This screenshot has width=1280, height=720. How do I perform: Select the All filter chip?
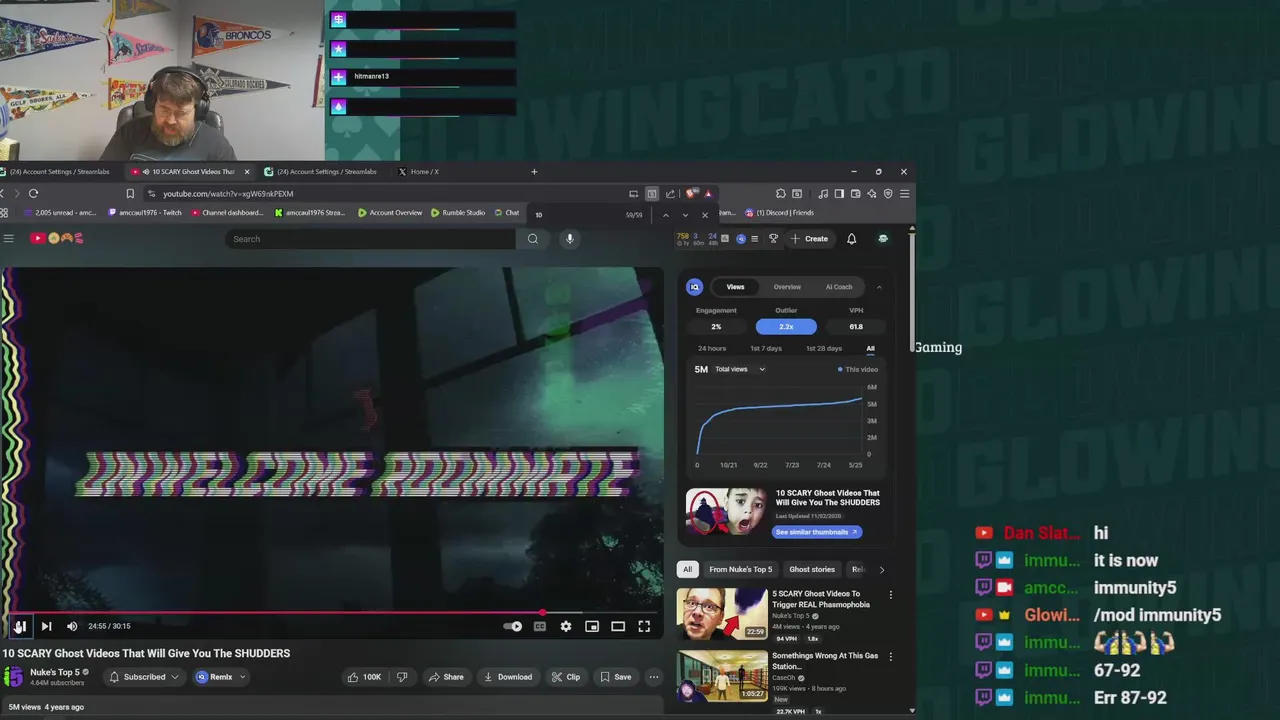[x=687, y=569]
